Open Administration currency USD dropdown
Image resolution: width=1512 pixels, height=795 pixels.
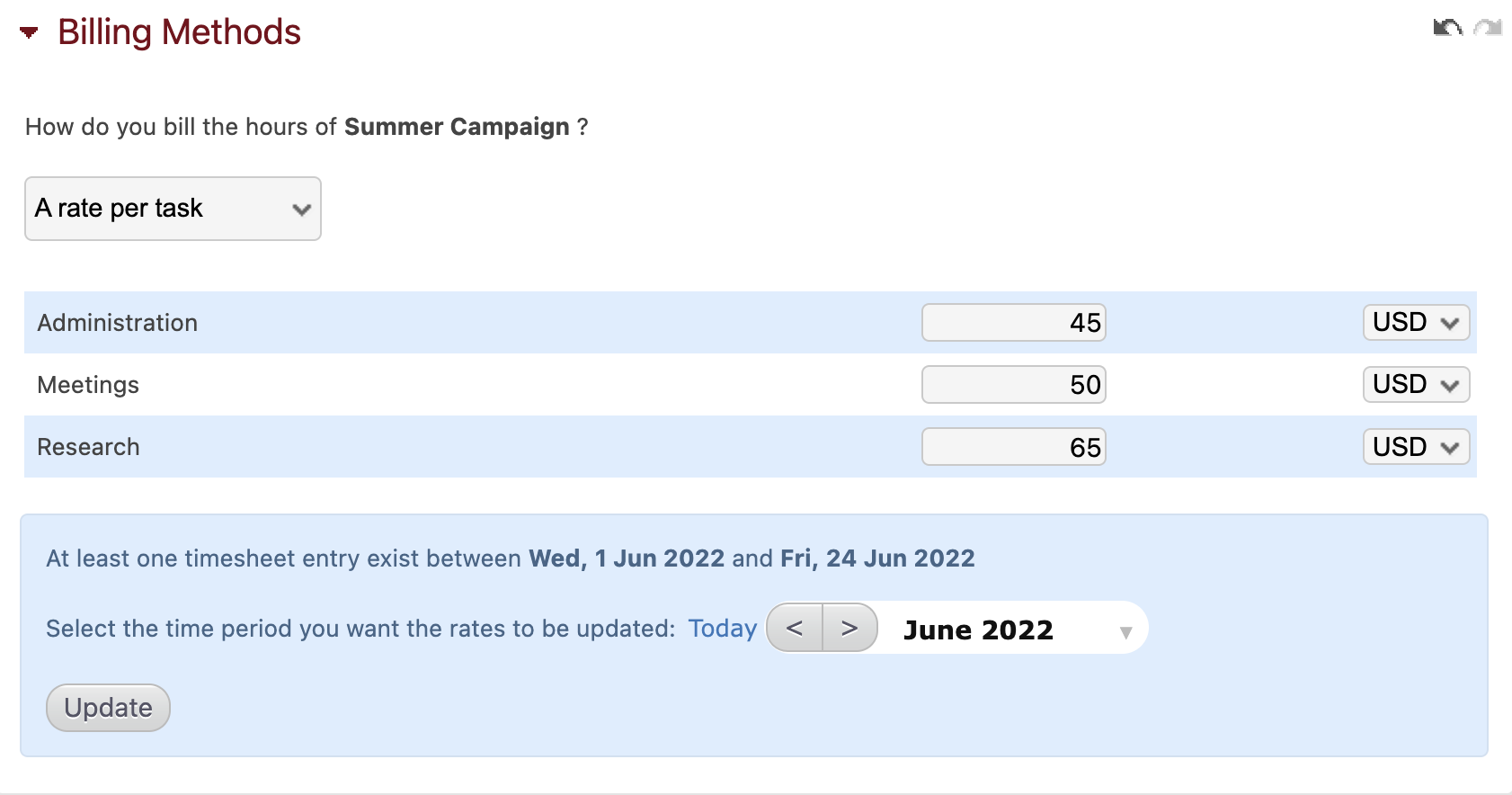[1416, 323]
